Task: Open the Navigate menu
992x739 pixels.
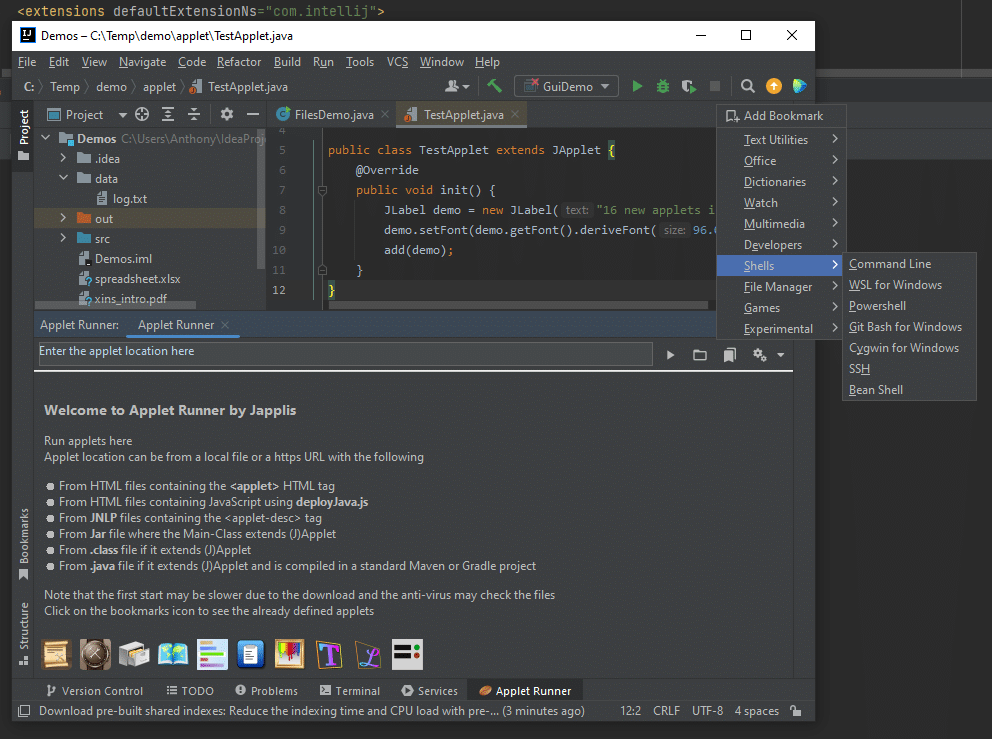Action: 142,62
